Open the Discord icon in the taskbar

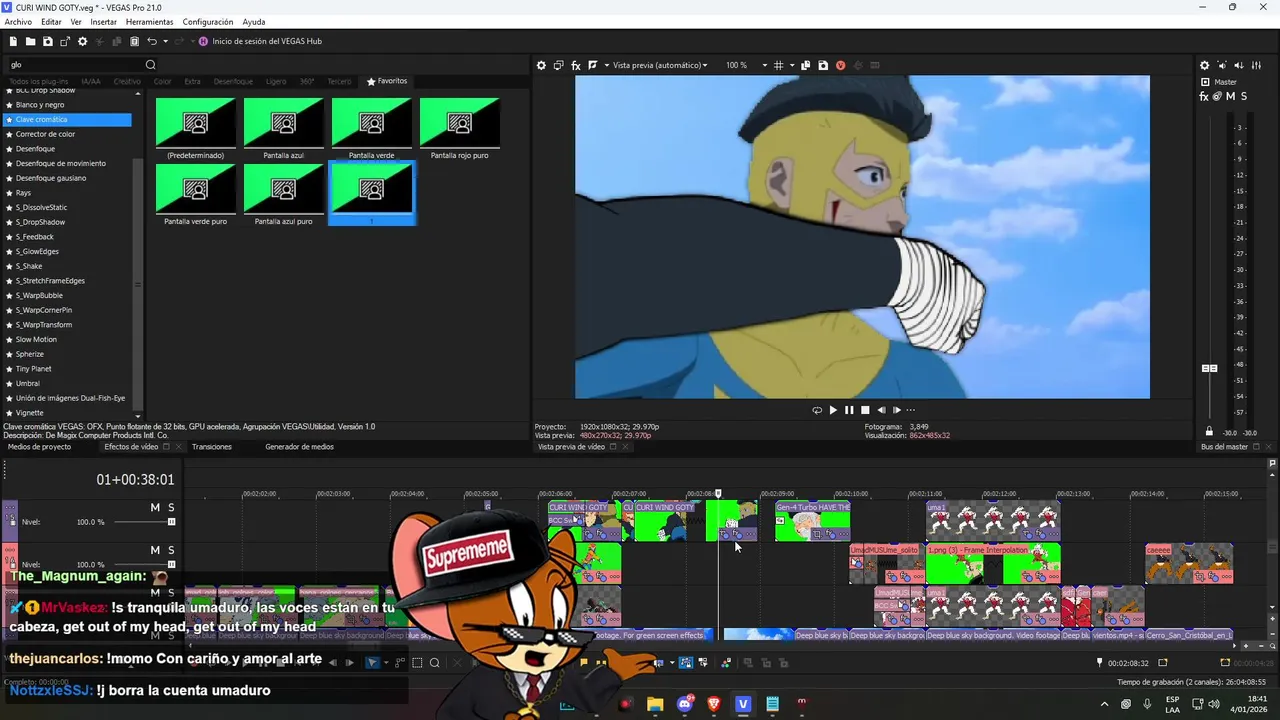coord(685,704)
